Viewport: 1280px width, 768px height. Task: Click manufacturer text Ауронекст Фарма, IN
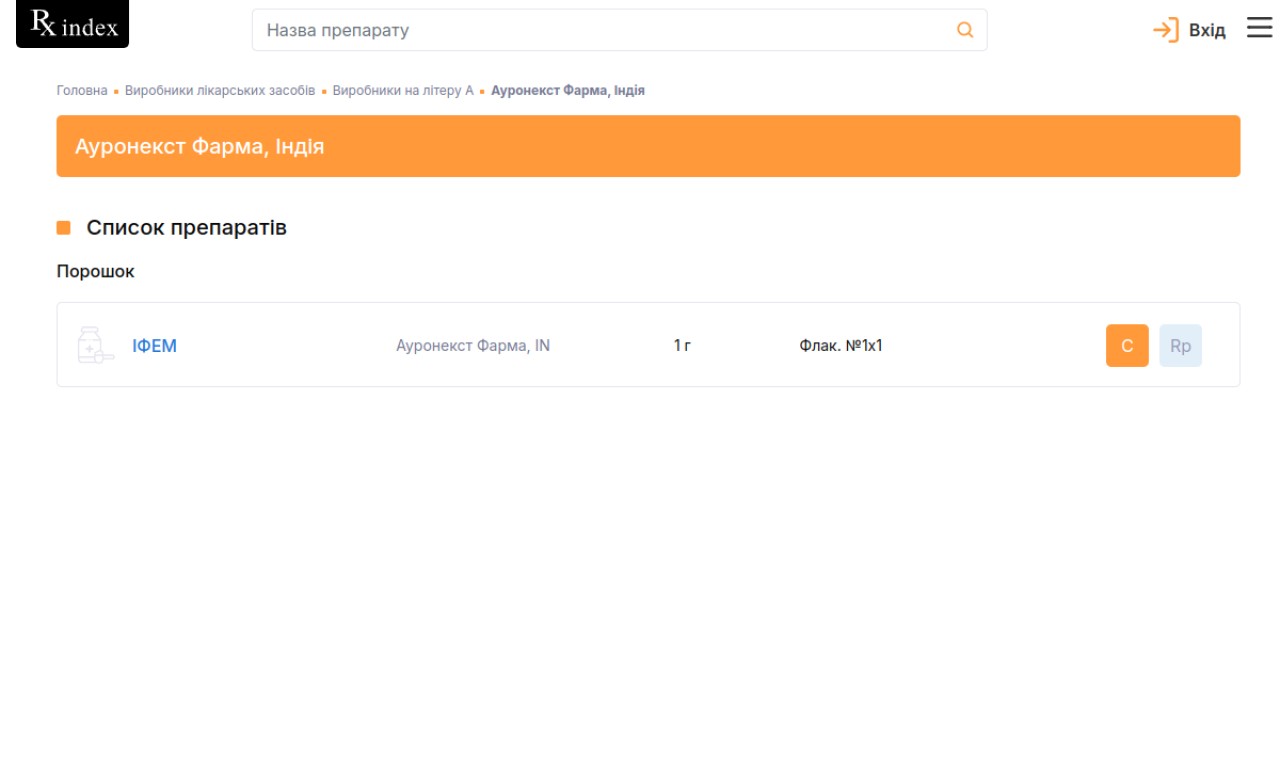(x=473, y=346)
